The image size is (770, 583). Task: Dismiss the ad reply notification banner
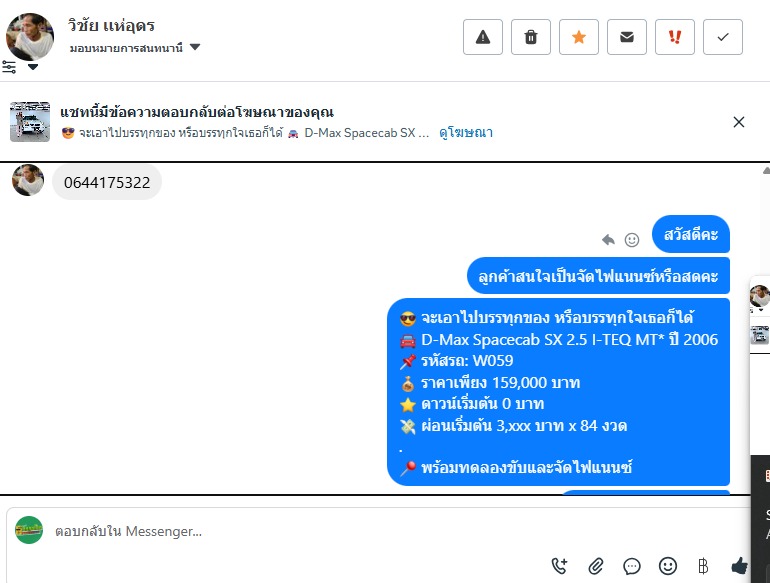tap(739, 122)
